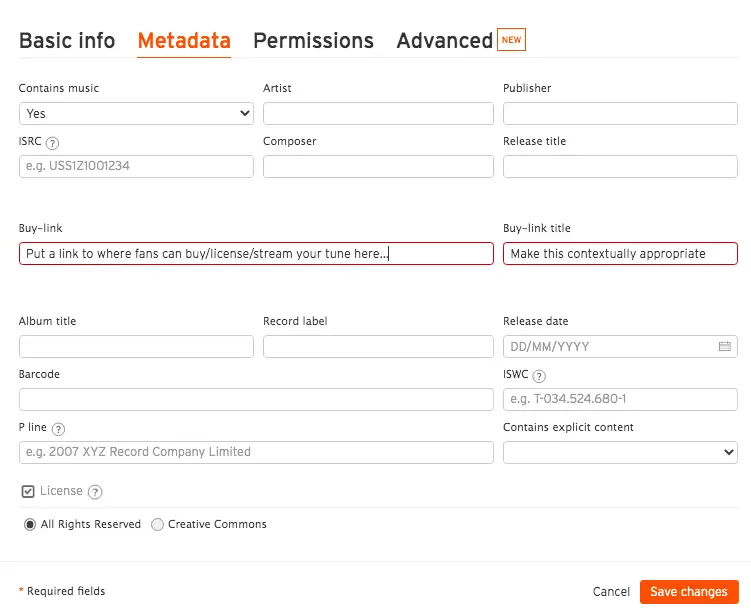Toggle the License checkbox
Viewport: 751px width, 616px height.
28,492
